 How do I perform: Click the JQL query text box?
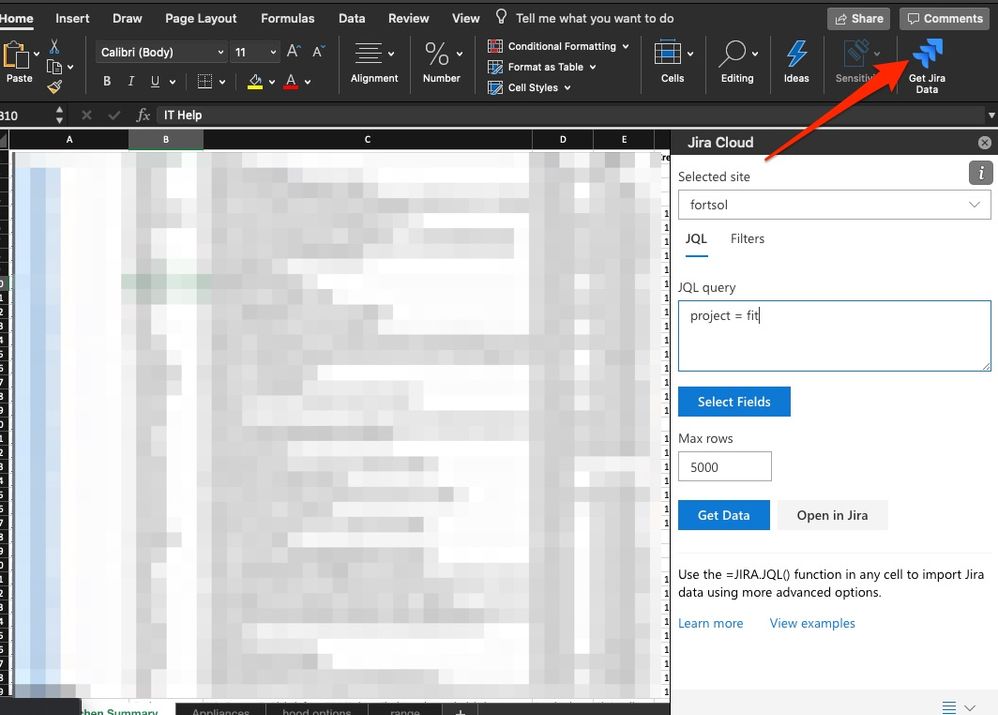point(834,336)
